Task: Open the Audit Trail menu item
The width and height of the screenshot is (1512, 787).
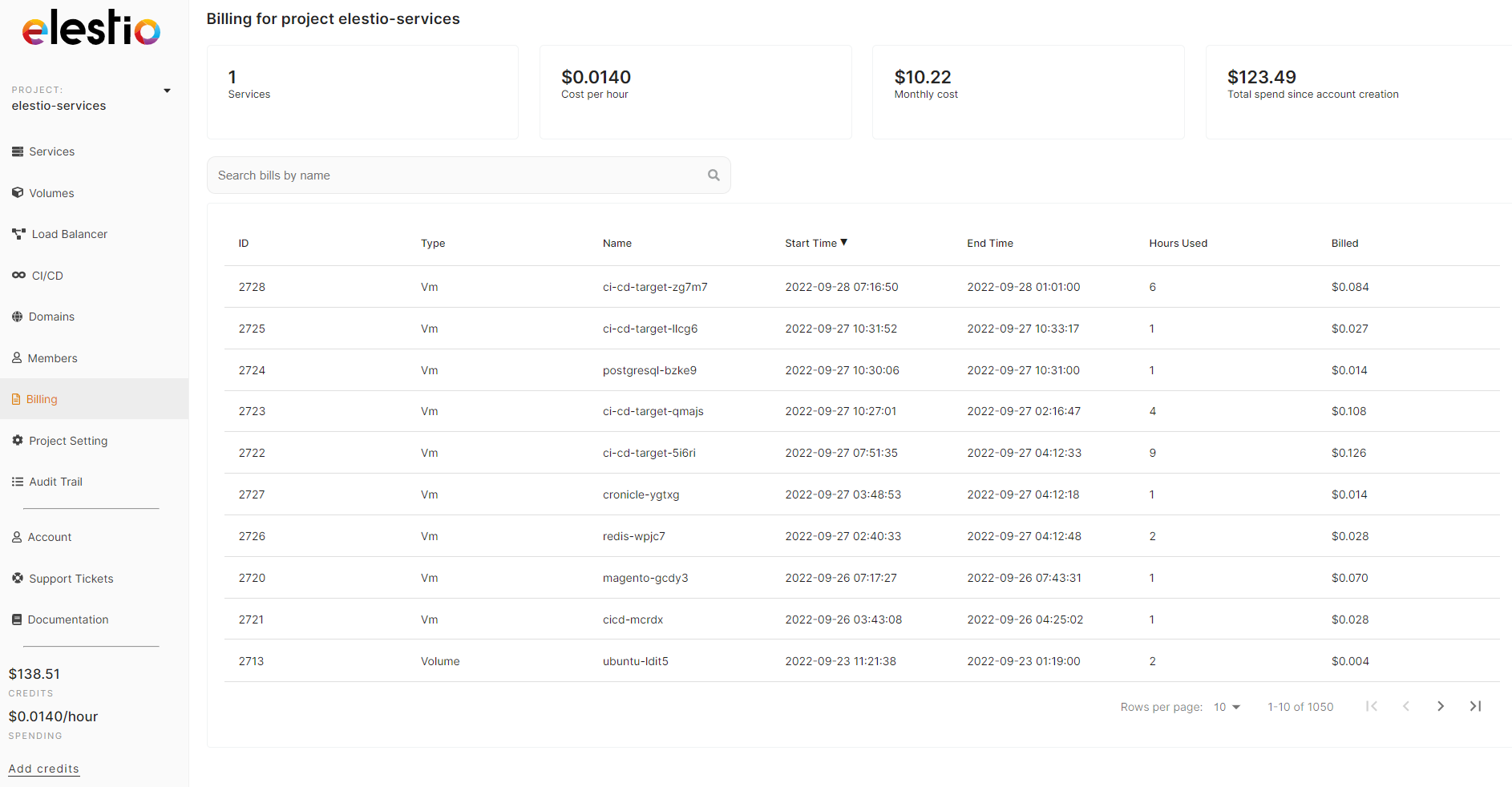Action: (55, 482)
